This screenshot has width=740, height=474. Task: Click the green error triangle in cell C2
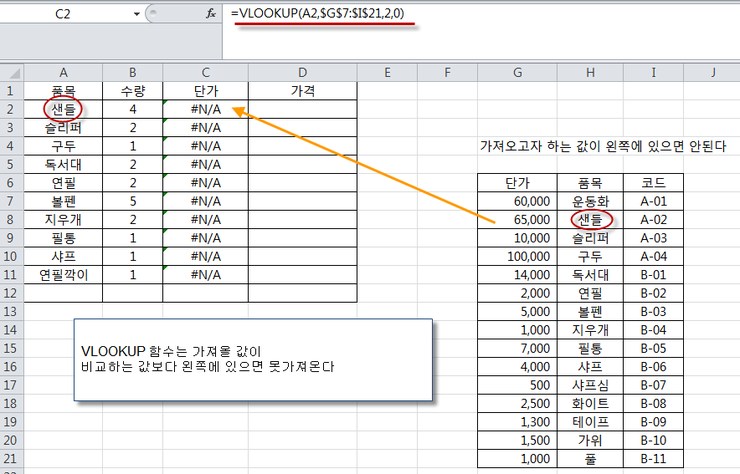click(x=166, y=104)
